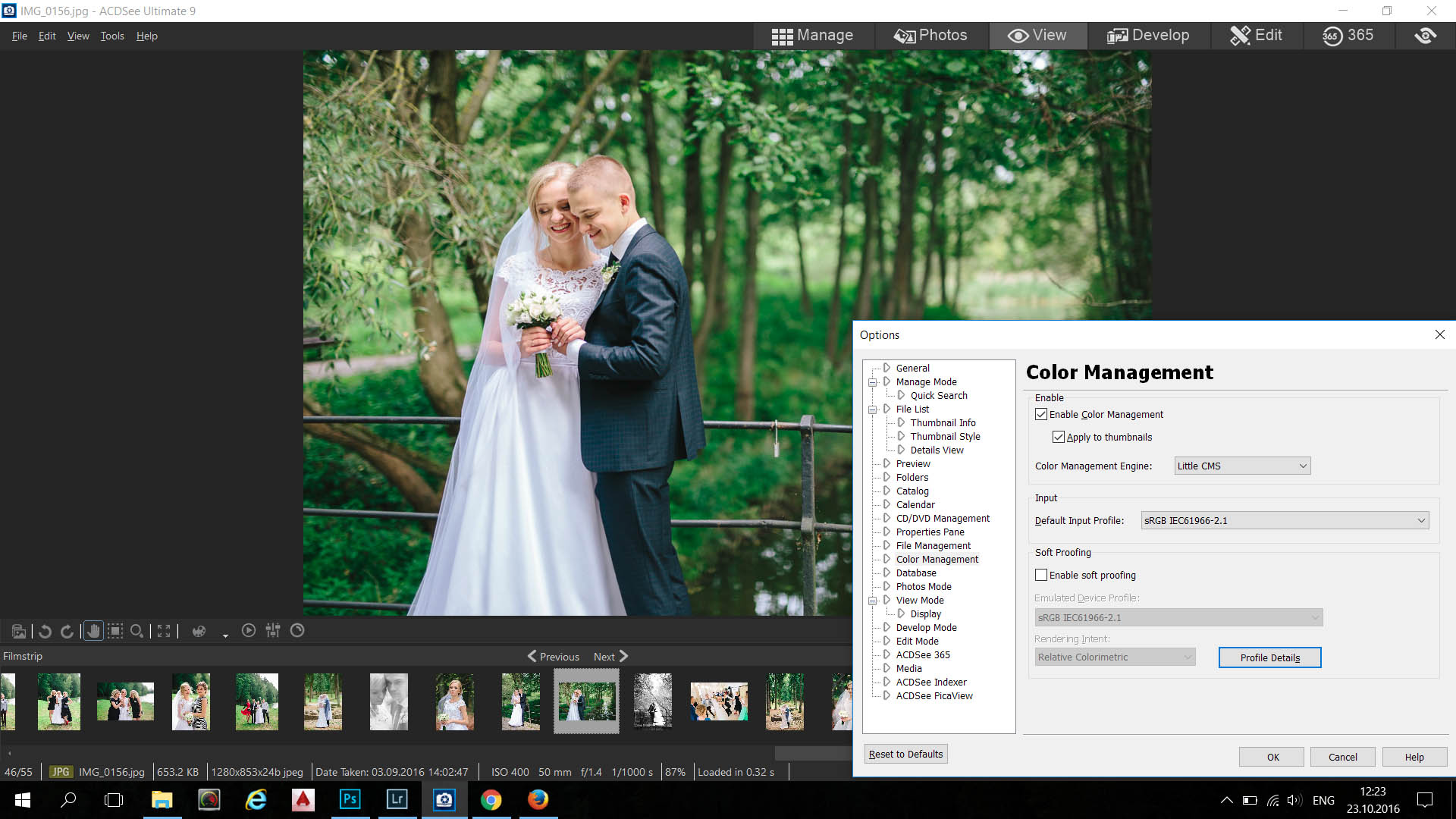Image resolution: width=1456 pixels, height=819 pixels.
Task: Click the Profile Details button
Action: [1269, 657]
